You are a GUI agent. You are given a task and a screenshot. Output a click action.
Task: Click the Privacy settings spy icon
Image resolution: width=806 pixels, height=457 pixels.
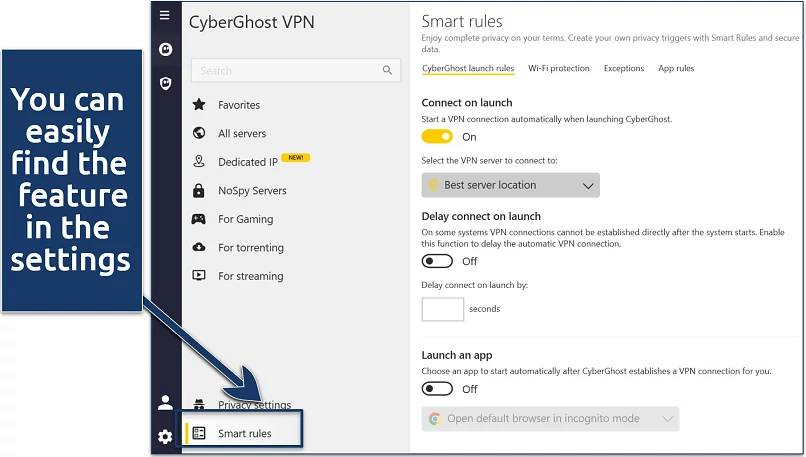click(199, 404)
